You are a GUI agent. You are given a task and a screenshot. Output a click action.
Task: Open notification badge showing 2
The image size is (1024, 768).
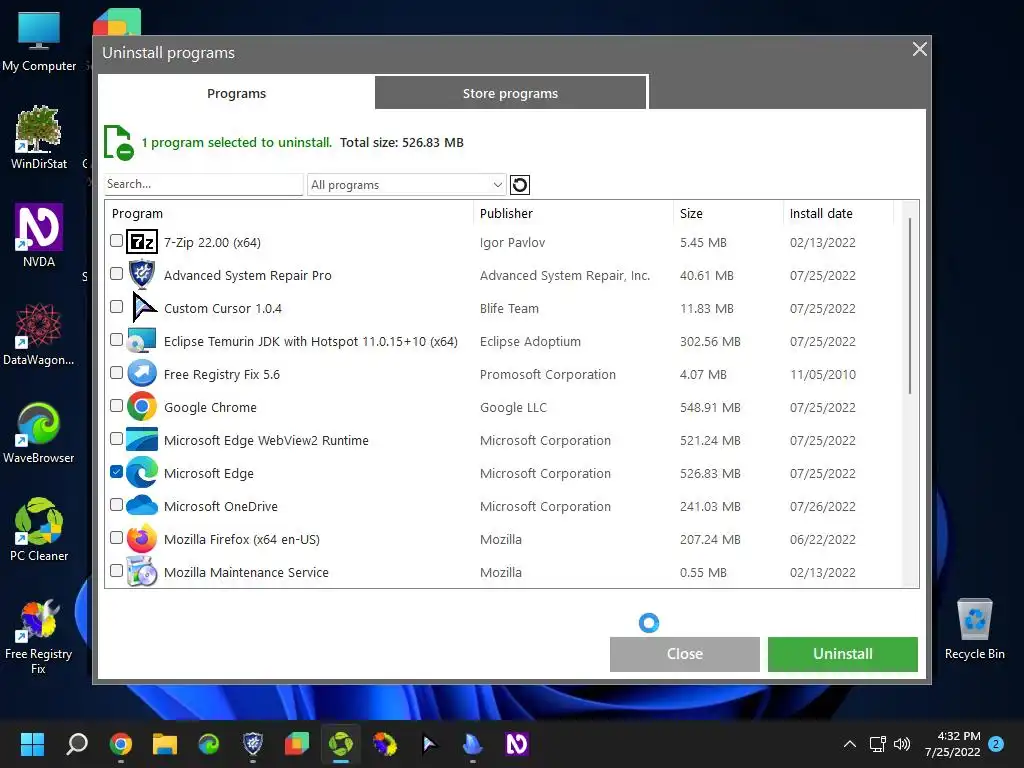click(996, 744)
